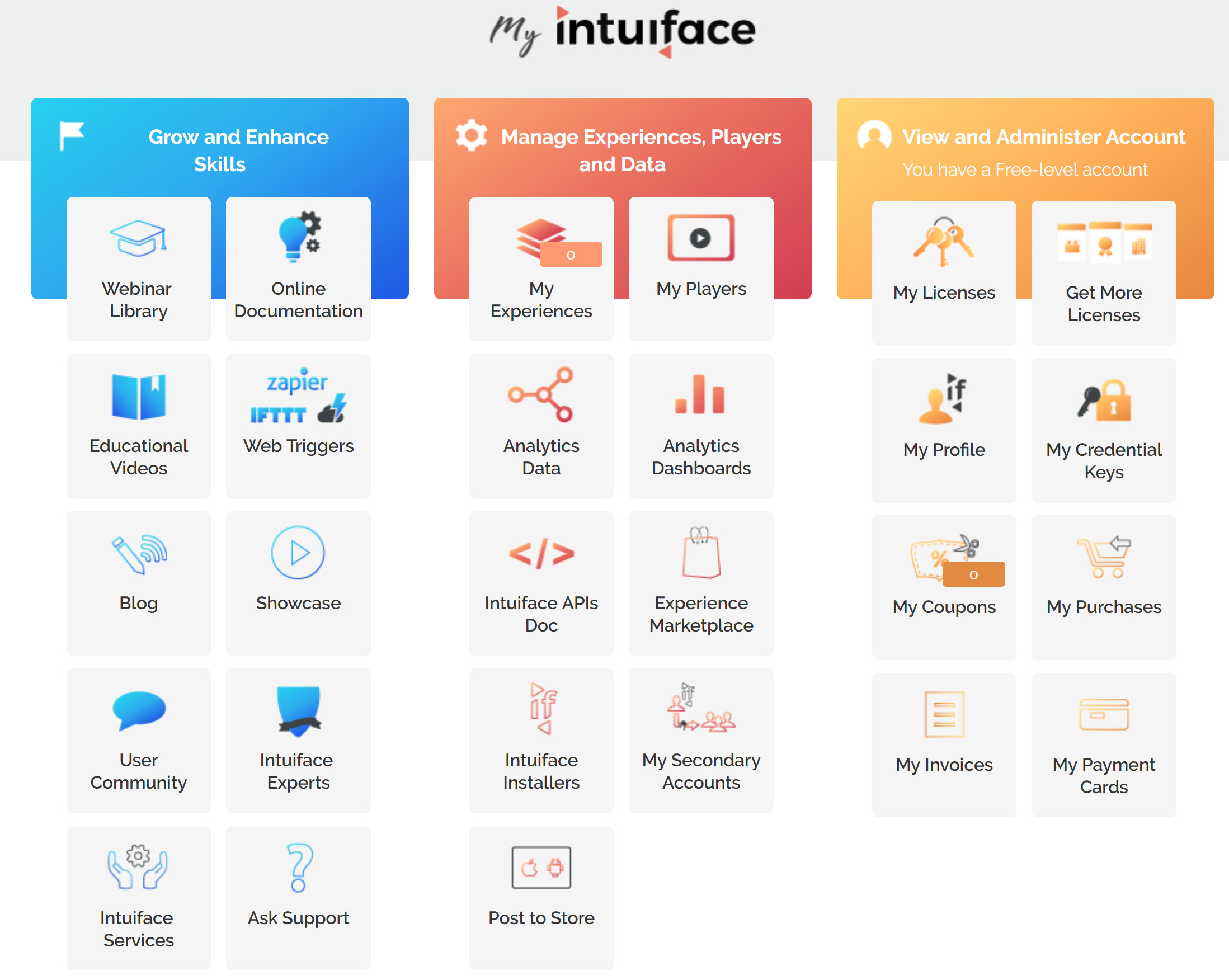
Task: Click the My Experiences count badge
Action: (571, 255)
